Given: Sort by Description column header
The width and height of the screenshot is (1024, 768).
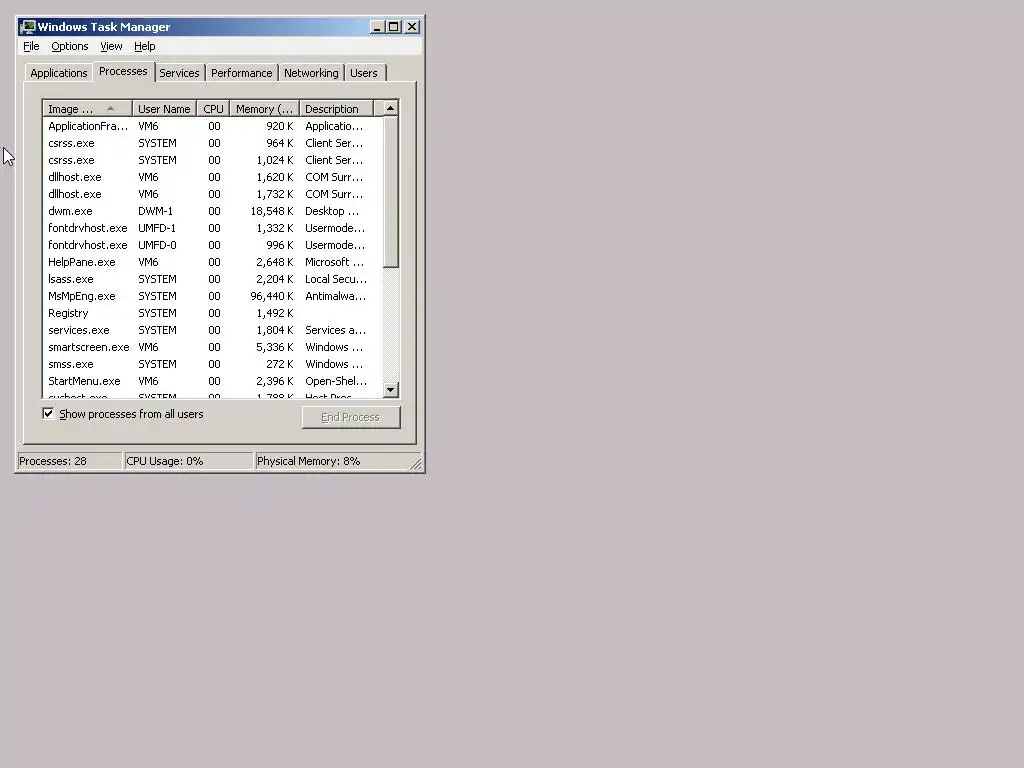Looking at the screenshot, I should tap(336, 109).
